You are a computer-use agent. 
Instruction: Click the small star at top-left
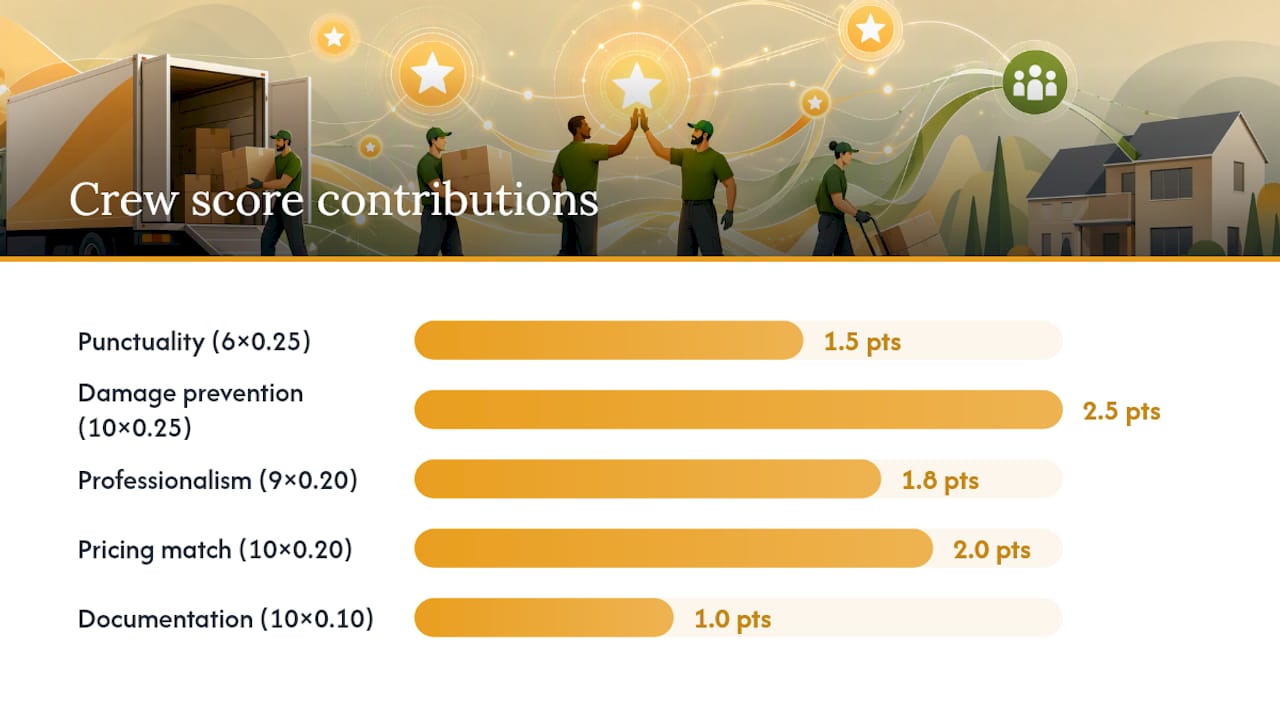pyautogui.click(x=334, y=38)
